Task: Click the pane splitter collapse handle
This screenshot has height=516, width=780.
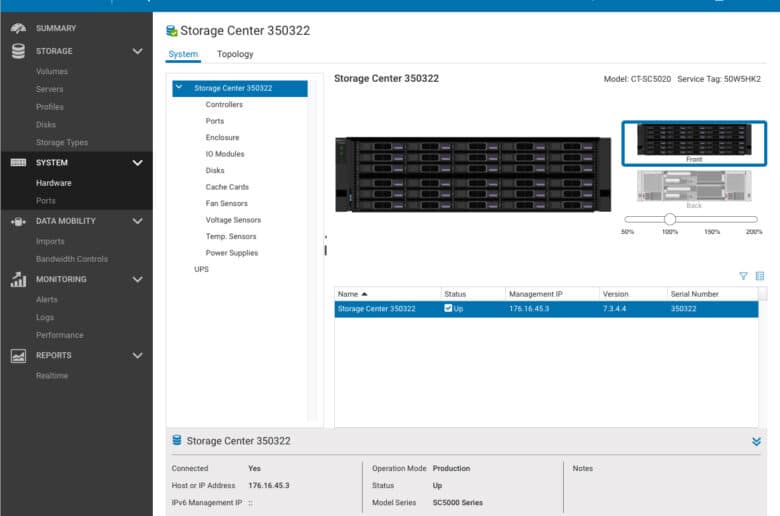Action: point(326,237)
